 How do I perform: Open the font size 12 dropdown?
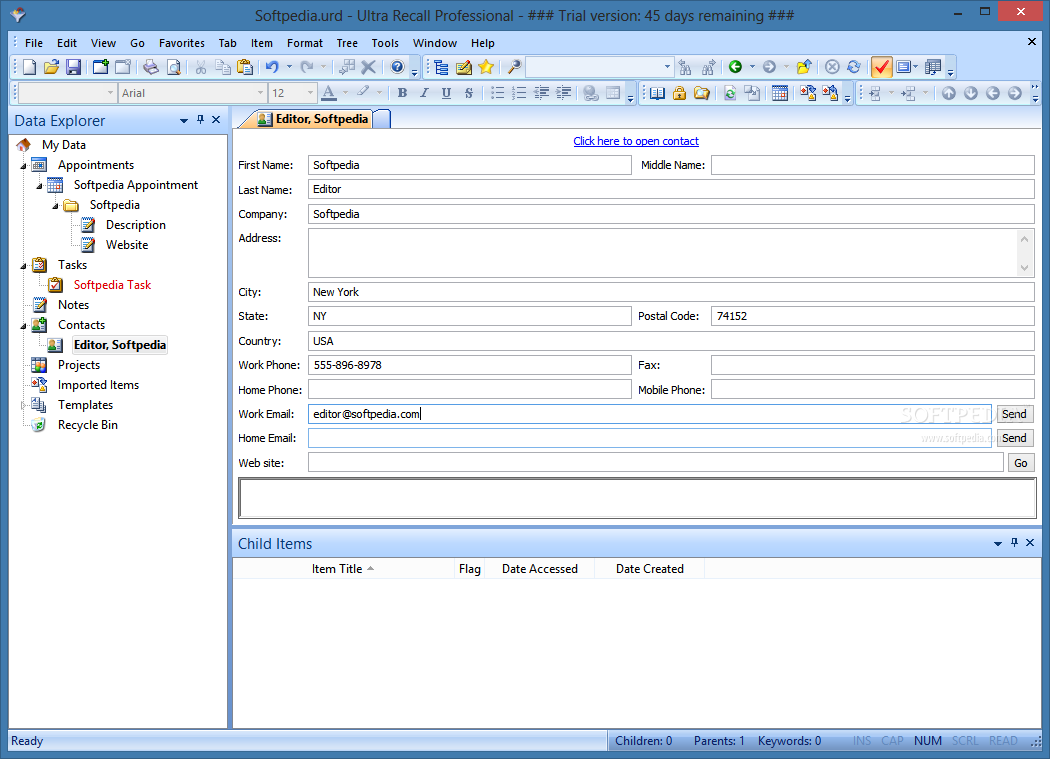[310, 93]
